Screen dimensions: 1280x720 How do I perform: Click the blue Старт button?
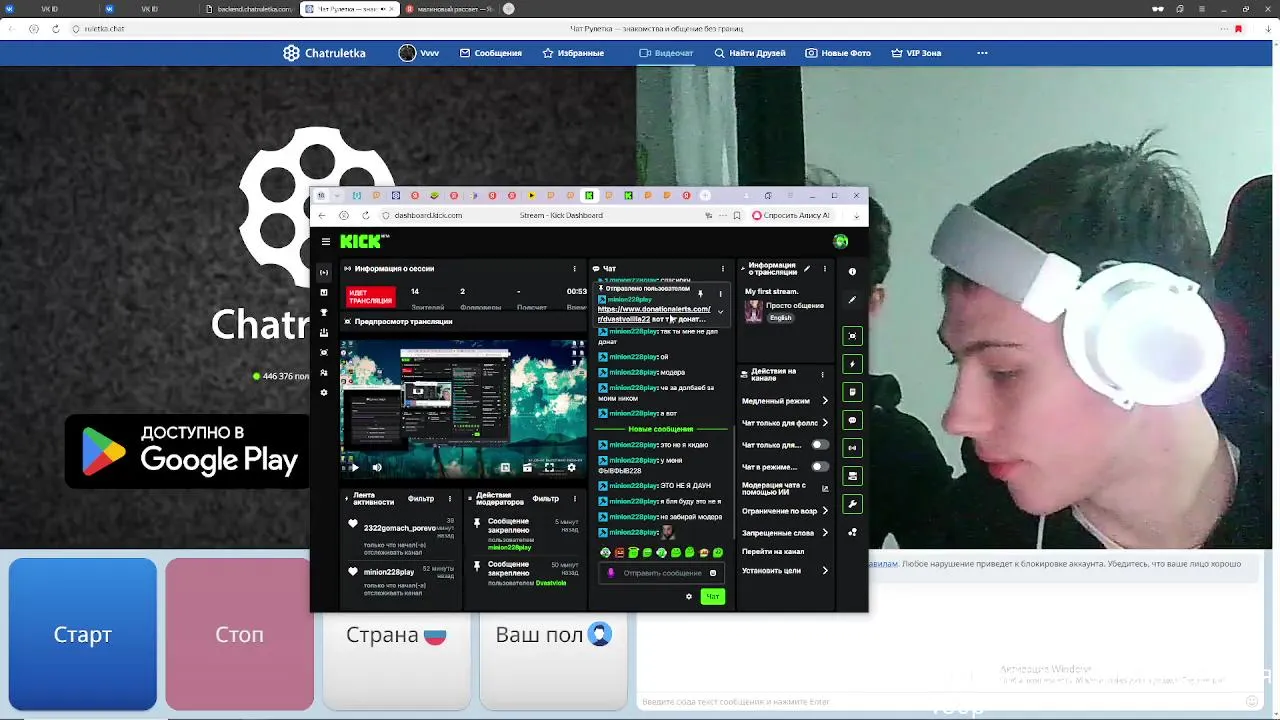coord(83,634)
